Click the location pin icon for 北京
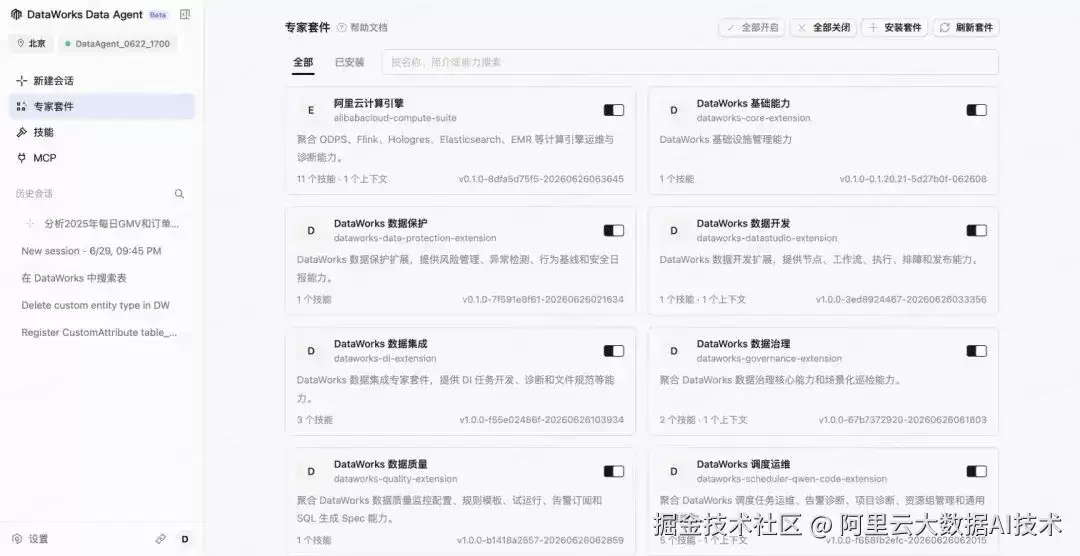The width and height of the screenshot is (1080, 556). [x=21, y=43]
